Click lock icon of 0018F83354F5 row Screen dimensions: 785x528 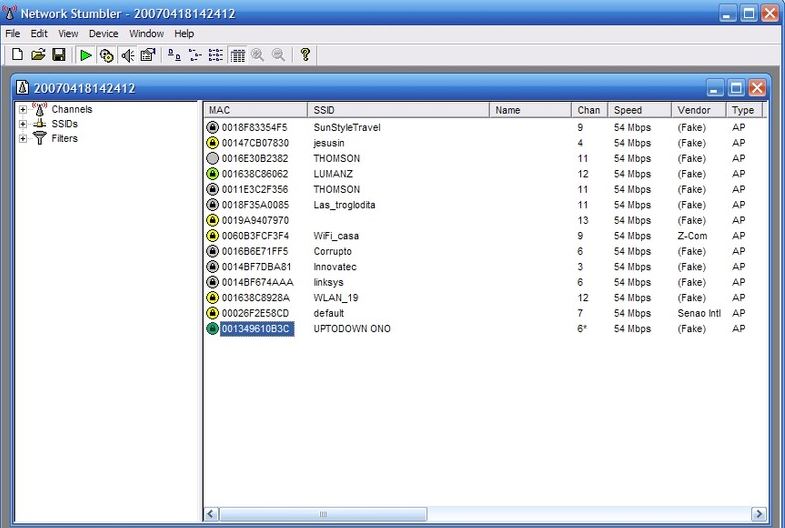212,127
